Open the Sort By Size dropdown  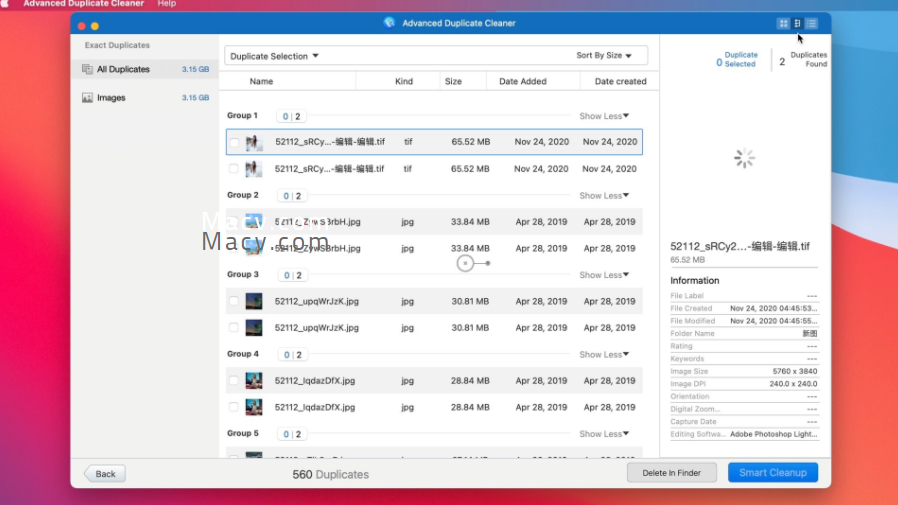point(604,56)
